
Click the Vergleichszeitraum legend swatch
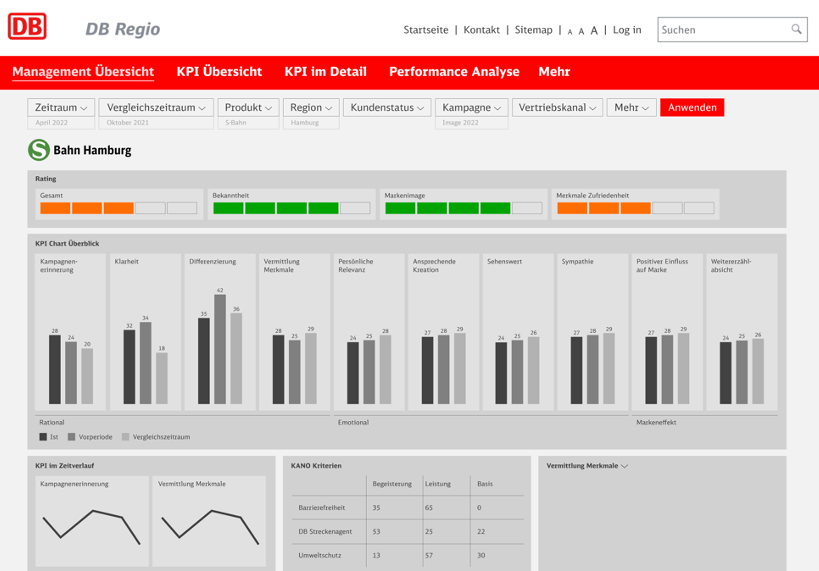pyautogui.click(x=125, y=437)
